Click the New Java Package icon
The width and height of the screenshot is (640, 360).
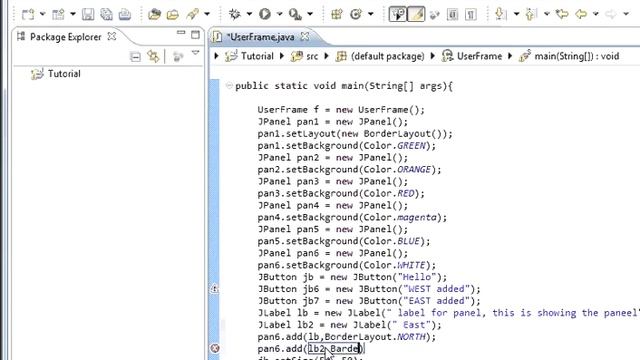click(337, 14)
